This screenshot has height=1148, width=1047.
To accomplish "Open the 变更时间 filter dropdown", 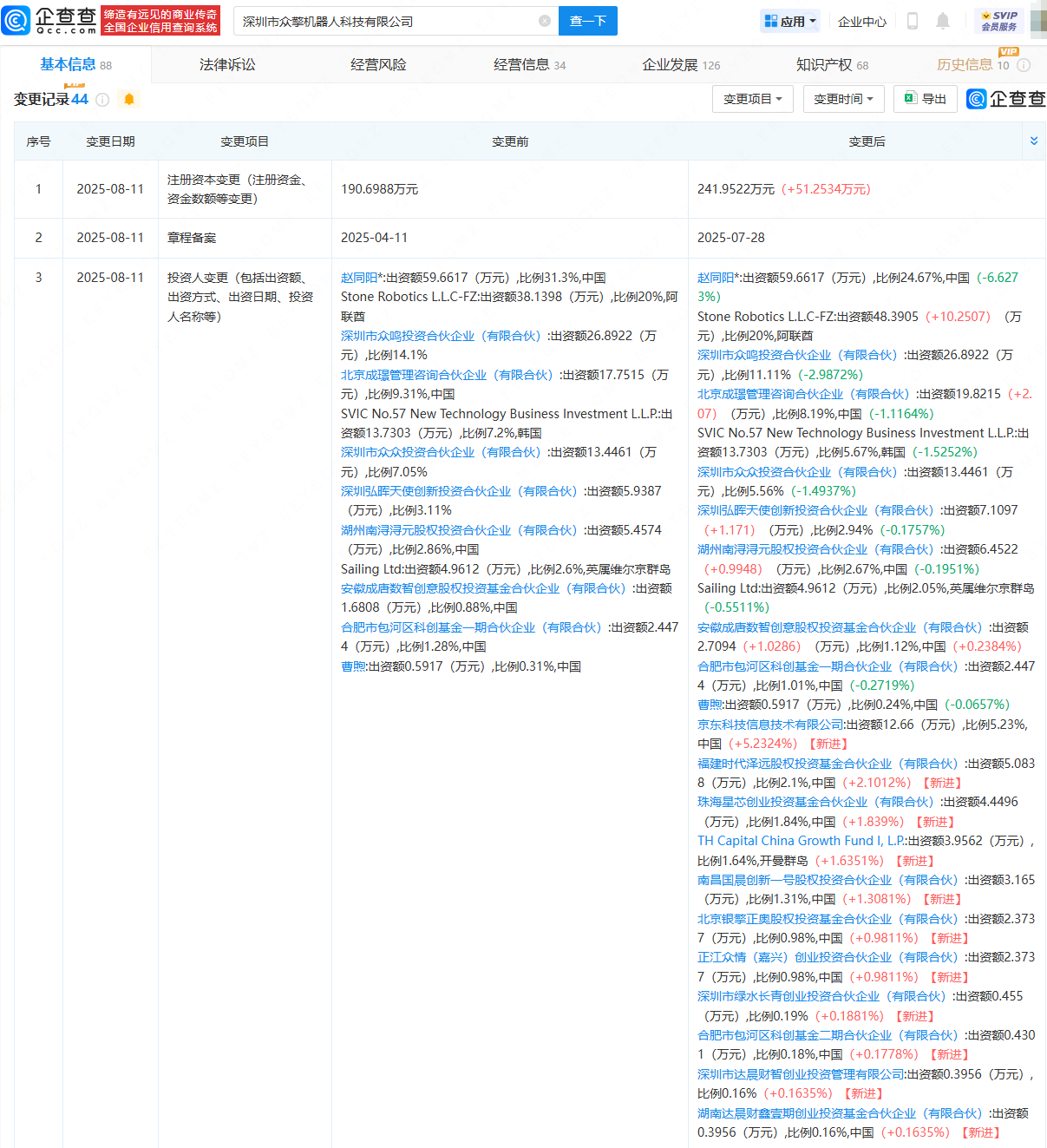I will tap(844, 99).
